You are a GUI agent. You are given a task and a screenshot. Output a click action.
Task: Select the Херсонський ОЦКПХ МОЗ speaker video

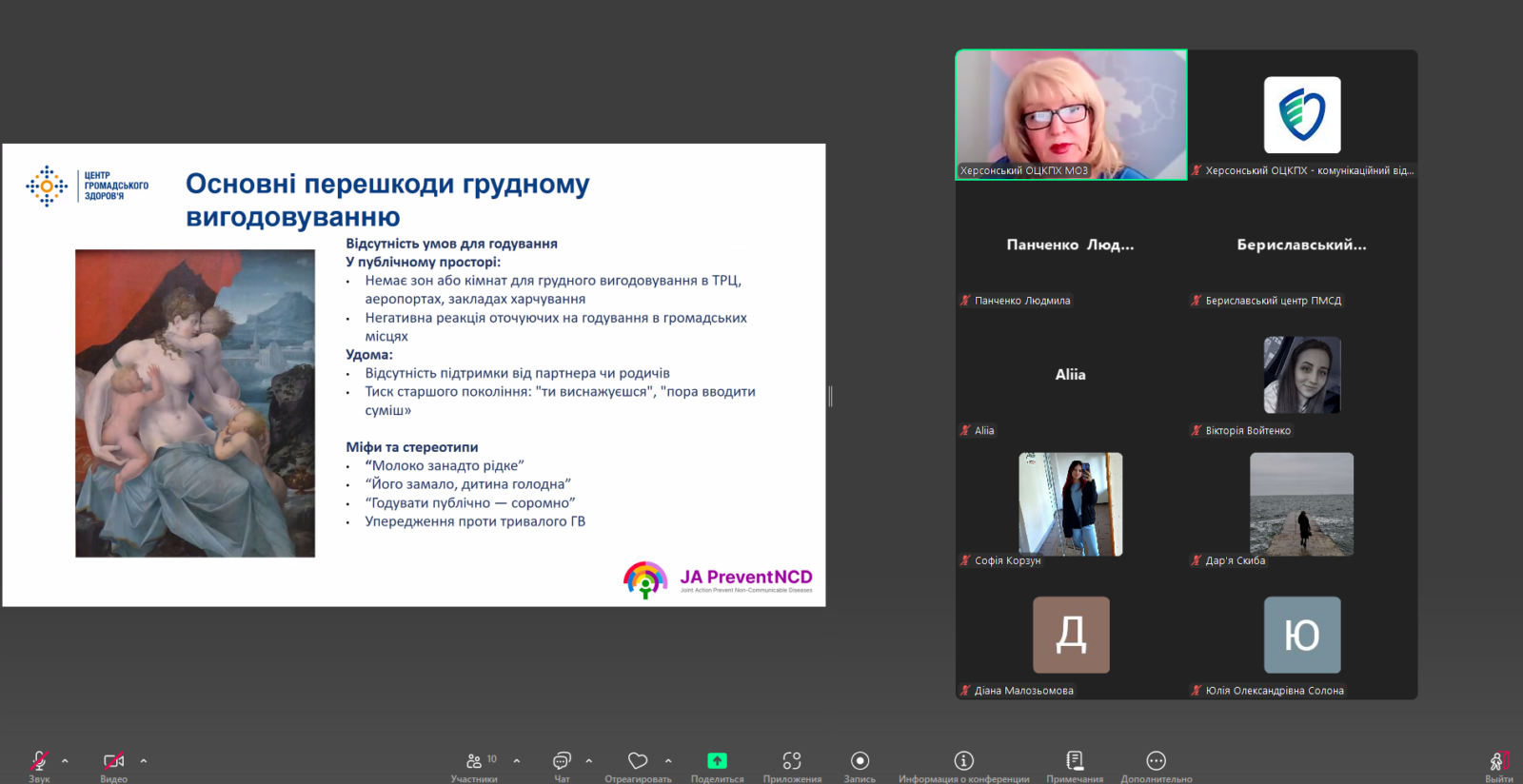click(1071, 114)
